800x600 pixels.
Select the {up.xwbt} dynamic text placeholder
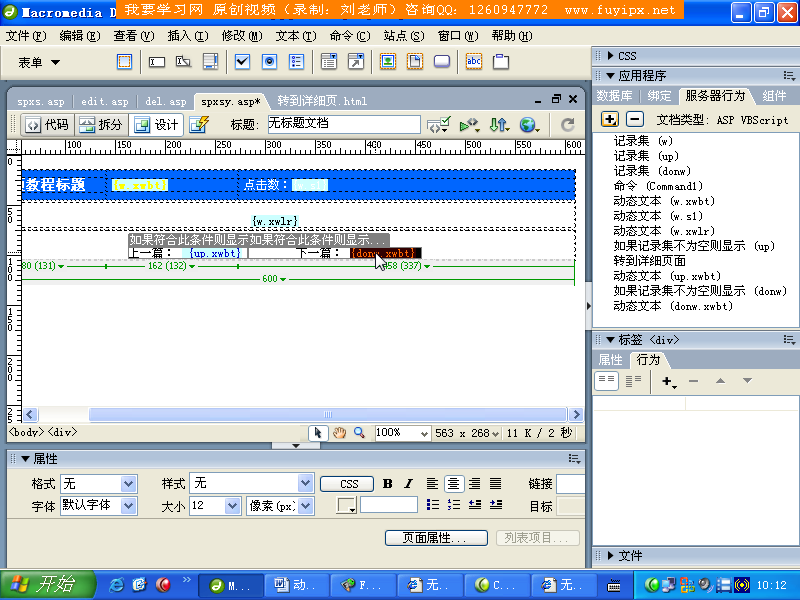click(214, 253)
